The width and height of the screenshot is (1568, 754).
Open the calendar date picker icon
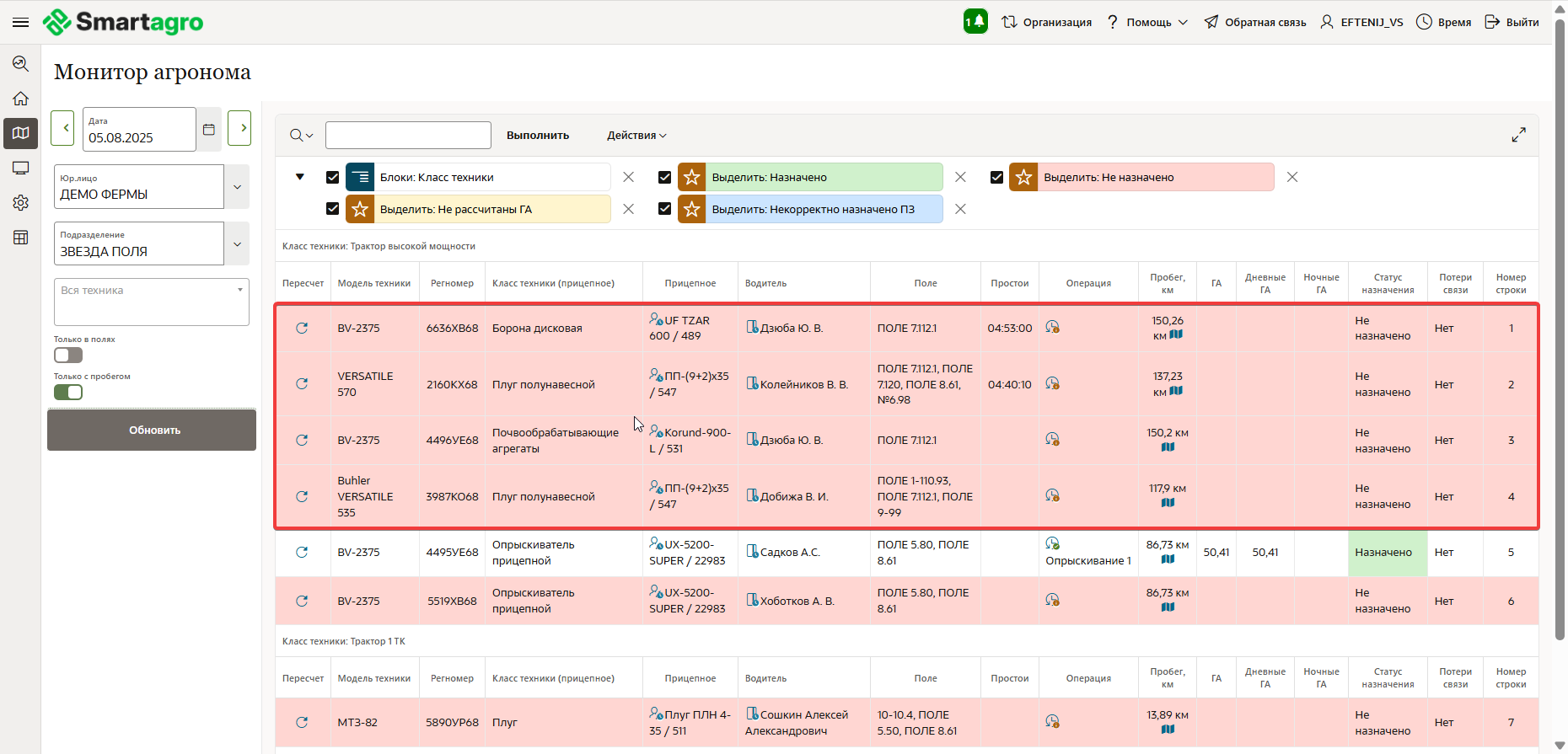point(209,129)
